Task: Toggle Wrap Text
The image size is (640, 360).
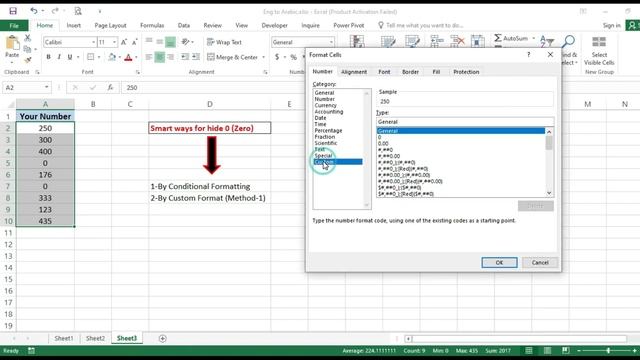Action: click(224, 42)
